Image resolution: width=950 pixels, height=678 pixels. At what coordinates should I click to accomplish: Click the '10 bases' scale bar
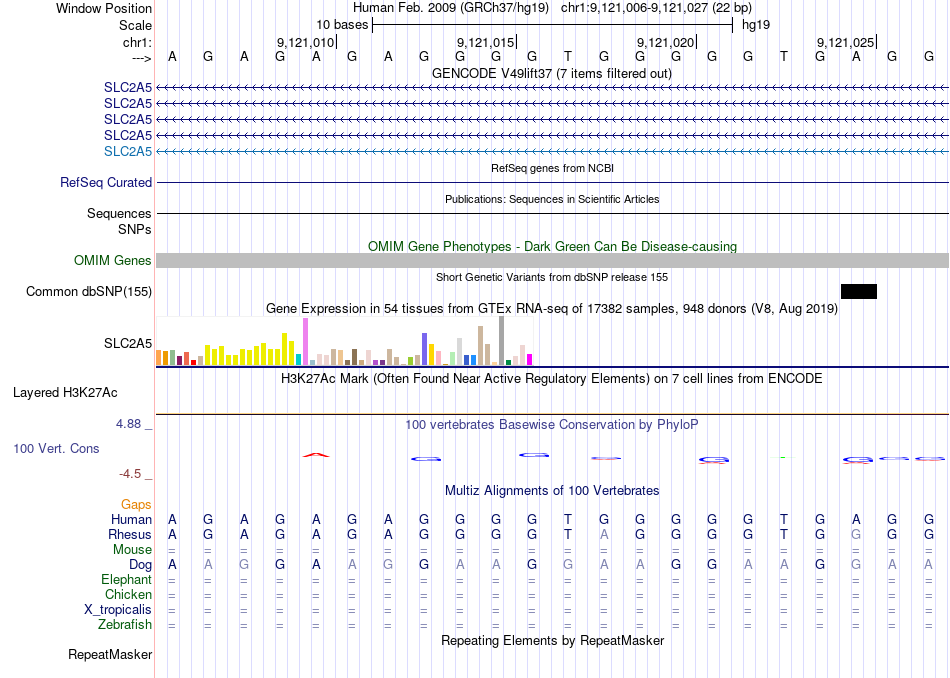tap(552, 25)
